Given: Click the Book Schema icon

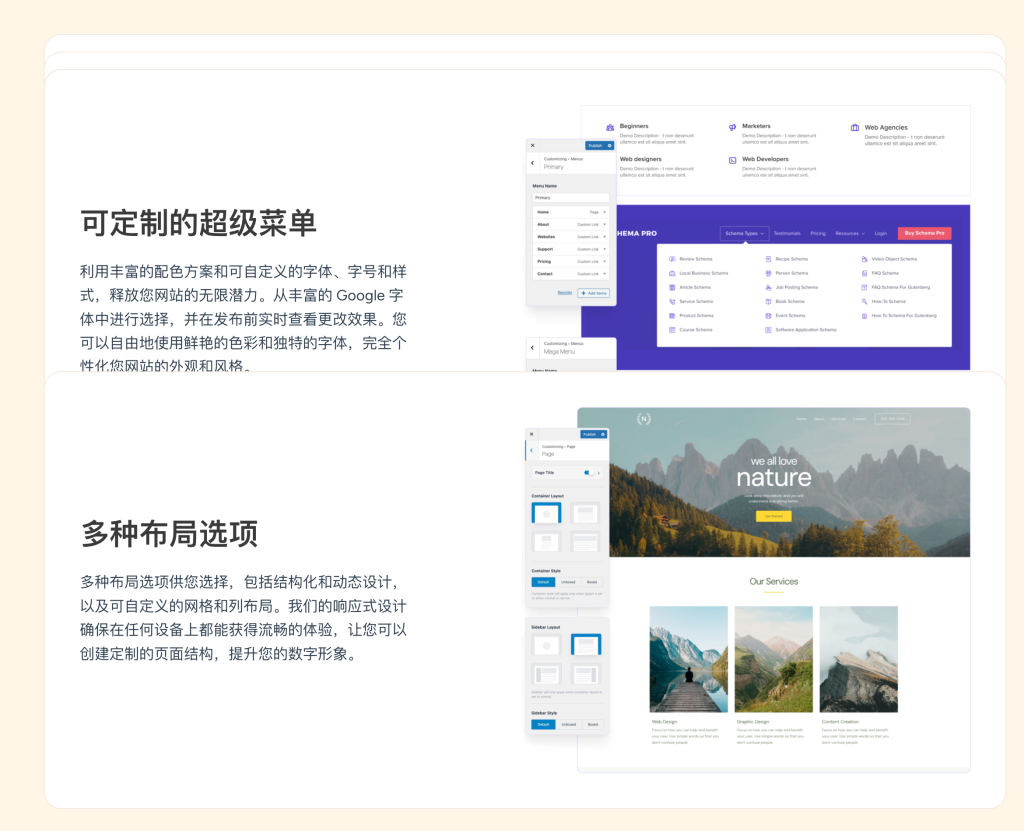Looking at the screenshot, I should pos(769,301).
